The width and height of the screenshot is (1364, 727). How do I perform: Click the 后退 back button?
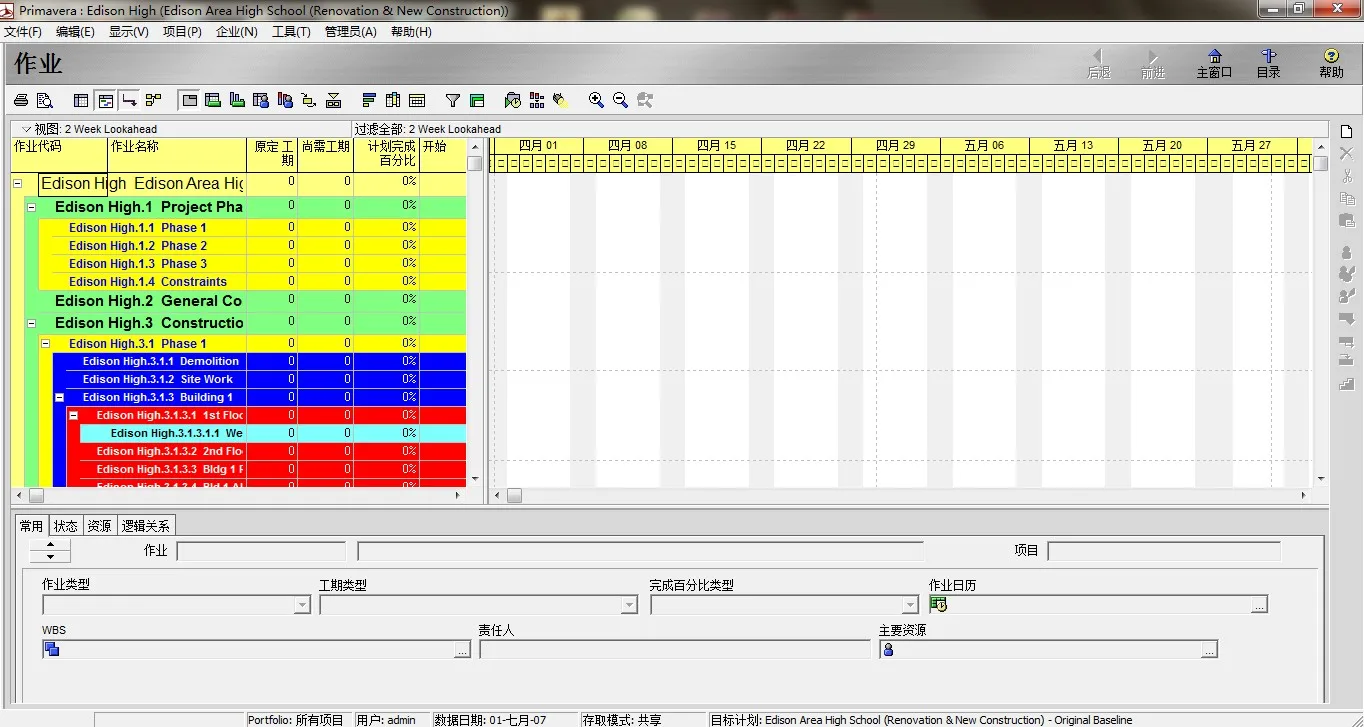click(1099, 64)
